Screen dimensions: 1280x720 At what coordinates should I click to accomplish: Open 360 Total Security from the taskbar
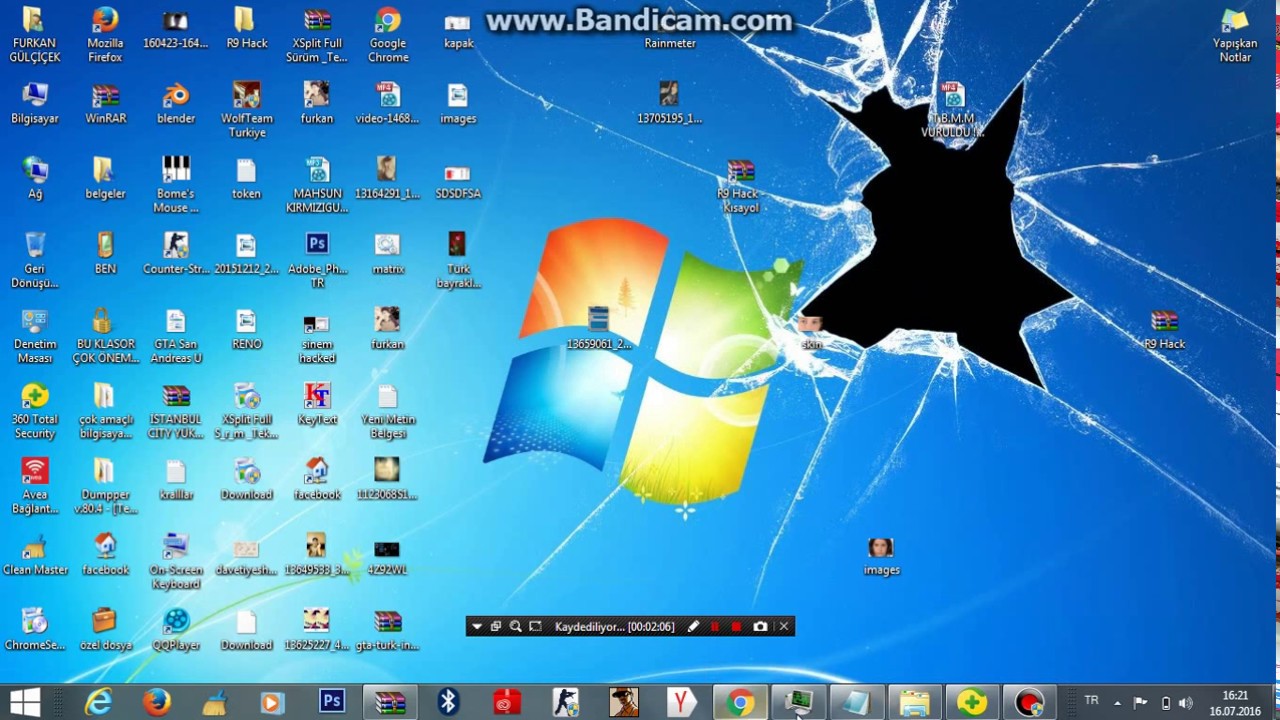[x=972, y=703]
